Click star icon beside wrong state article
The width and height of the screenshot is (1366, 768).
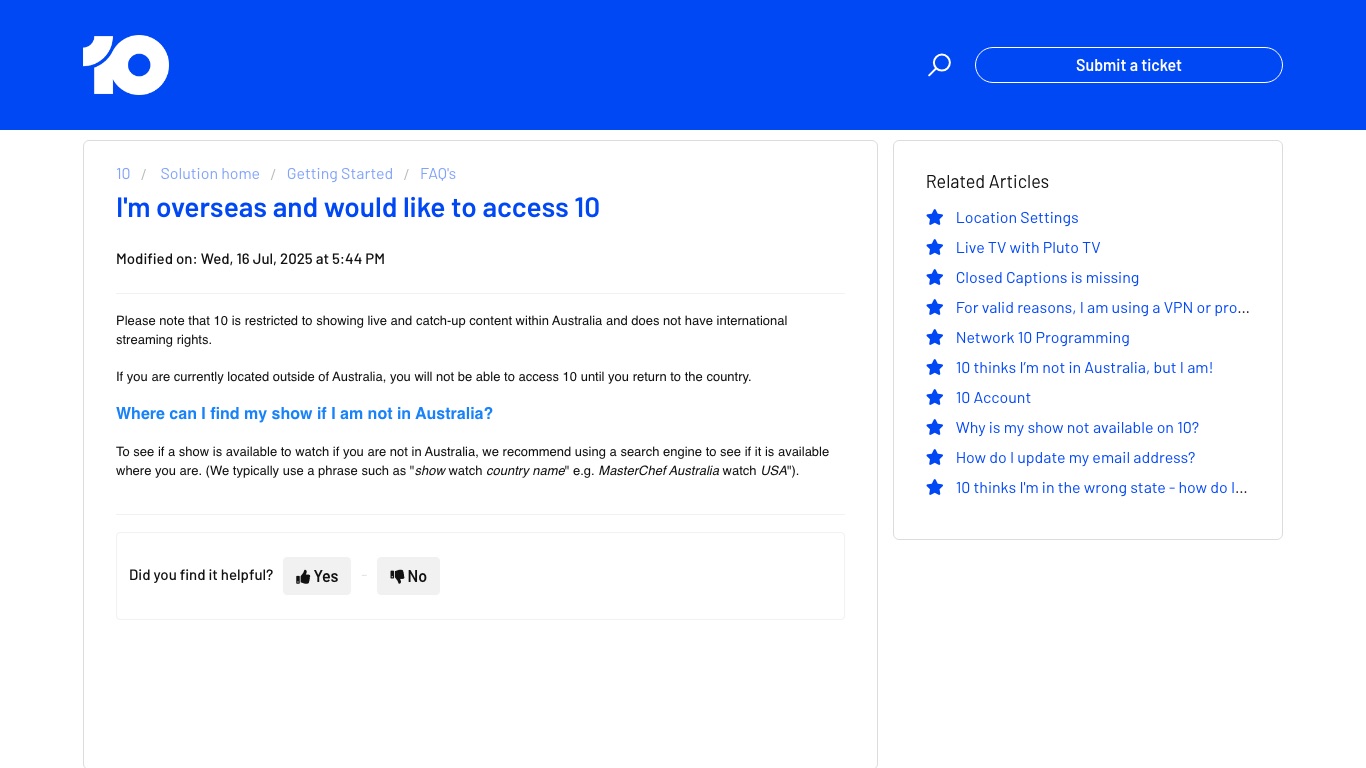tap(935, 487)
